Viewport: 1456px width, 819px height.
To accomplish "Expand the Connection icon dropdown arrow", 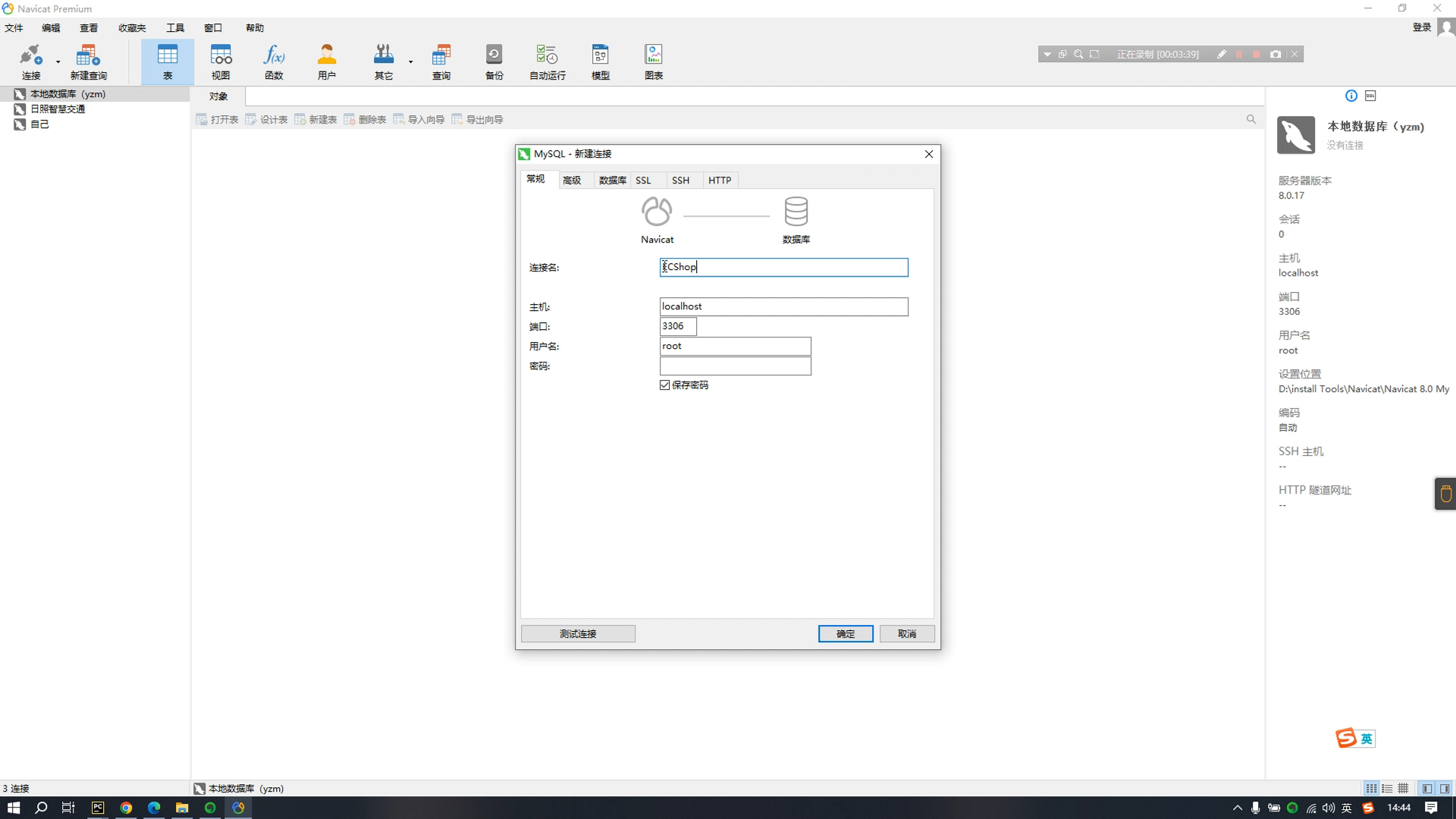I will click(58, 62).
